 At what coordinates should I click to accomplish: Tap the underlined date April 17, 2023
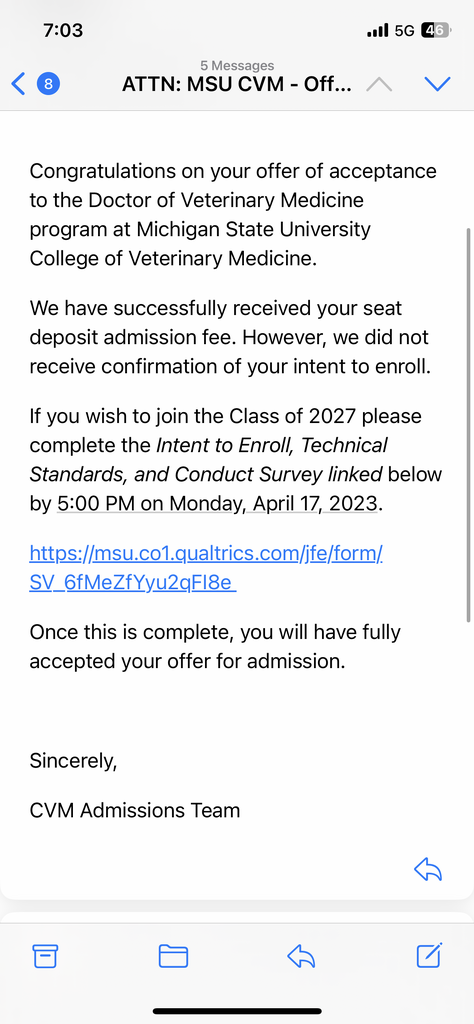[x=274, y=504]
